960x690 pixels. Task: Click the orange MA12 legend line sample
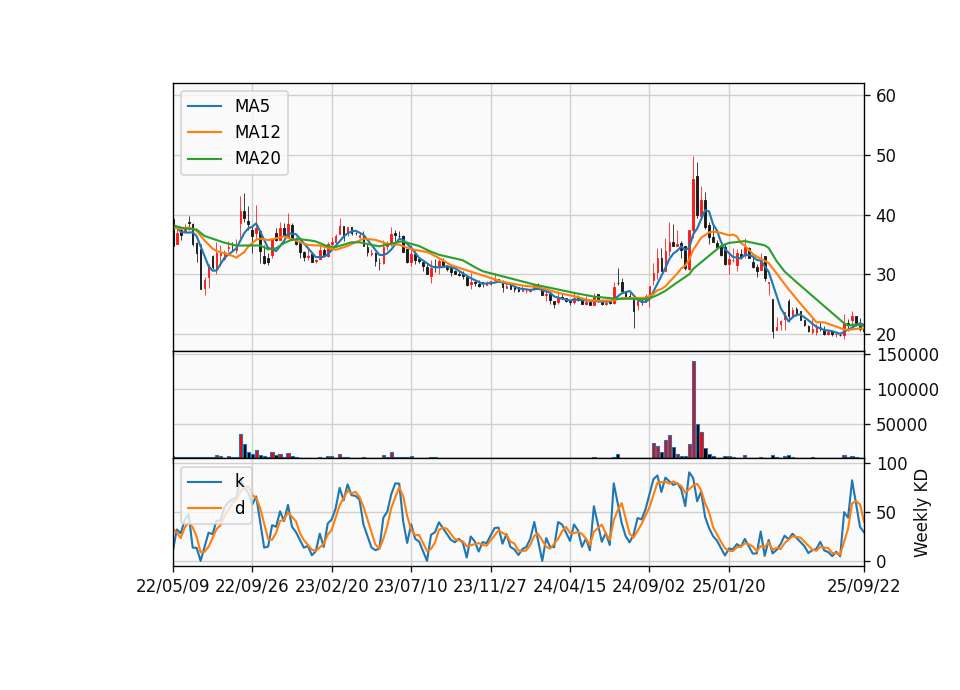tap(204, 132)
